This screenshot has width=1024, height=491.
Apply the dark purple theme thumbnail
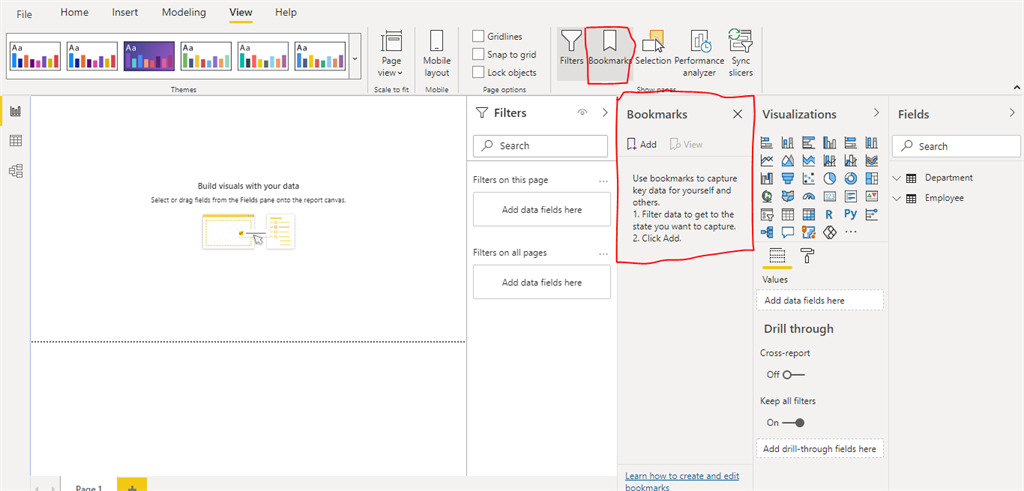[x=150, y=56]
